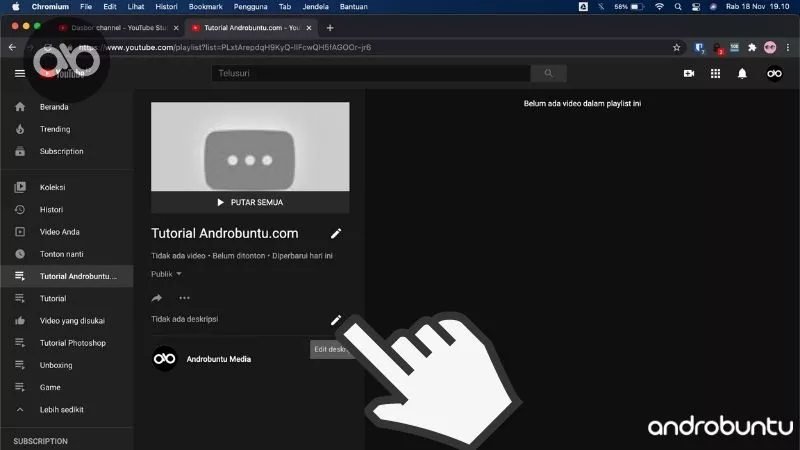Open the Wi-Fi status menu
This screenshot has width=800, height=450.
(x=659, y=7)
